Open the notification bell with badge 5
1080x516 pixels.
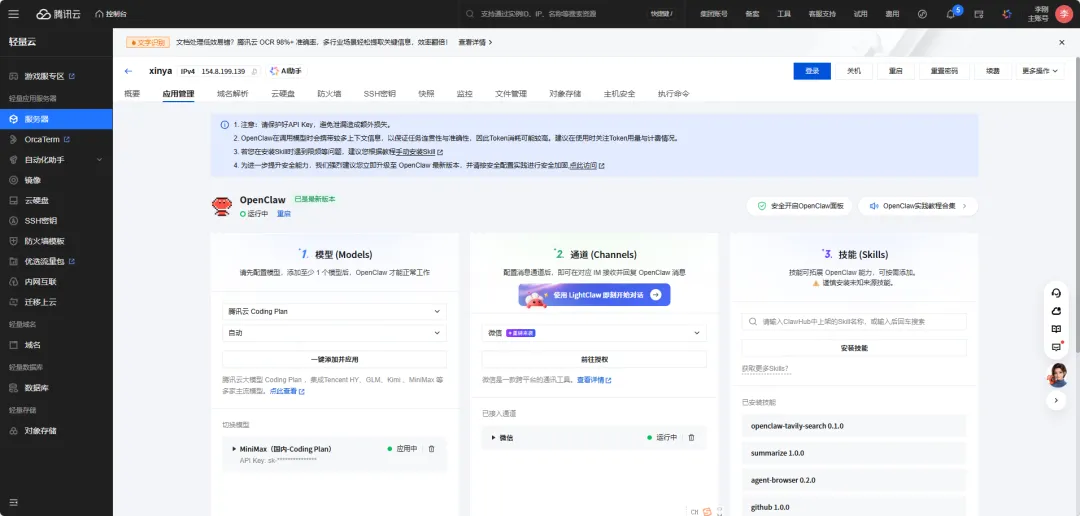951,14
